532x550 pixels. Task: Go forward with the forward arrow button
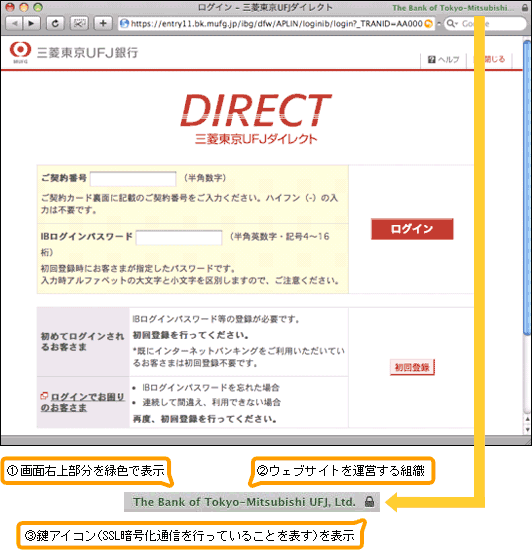click(32, 24)
